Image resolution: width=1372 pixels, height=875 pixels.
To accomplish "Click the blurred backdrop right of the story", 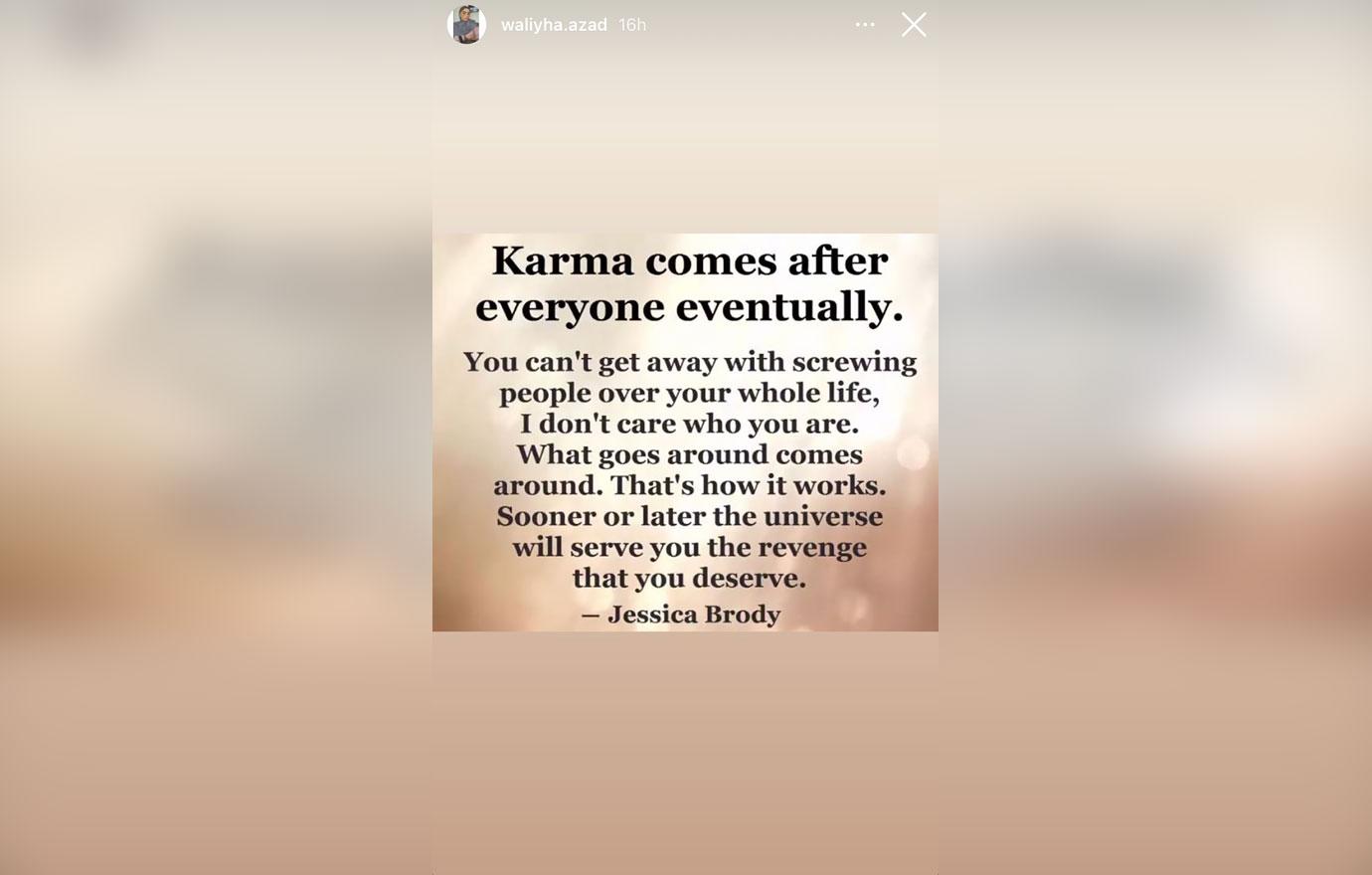I will point(1155,437).
